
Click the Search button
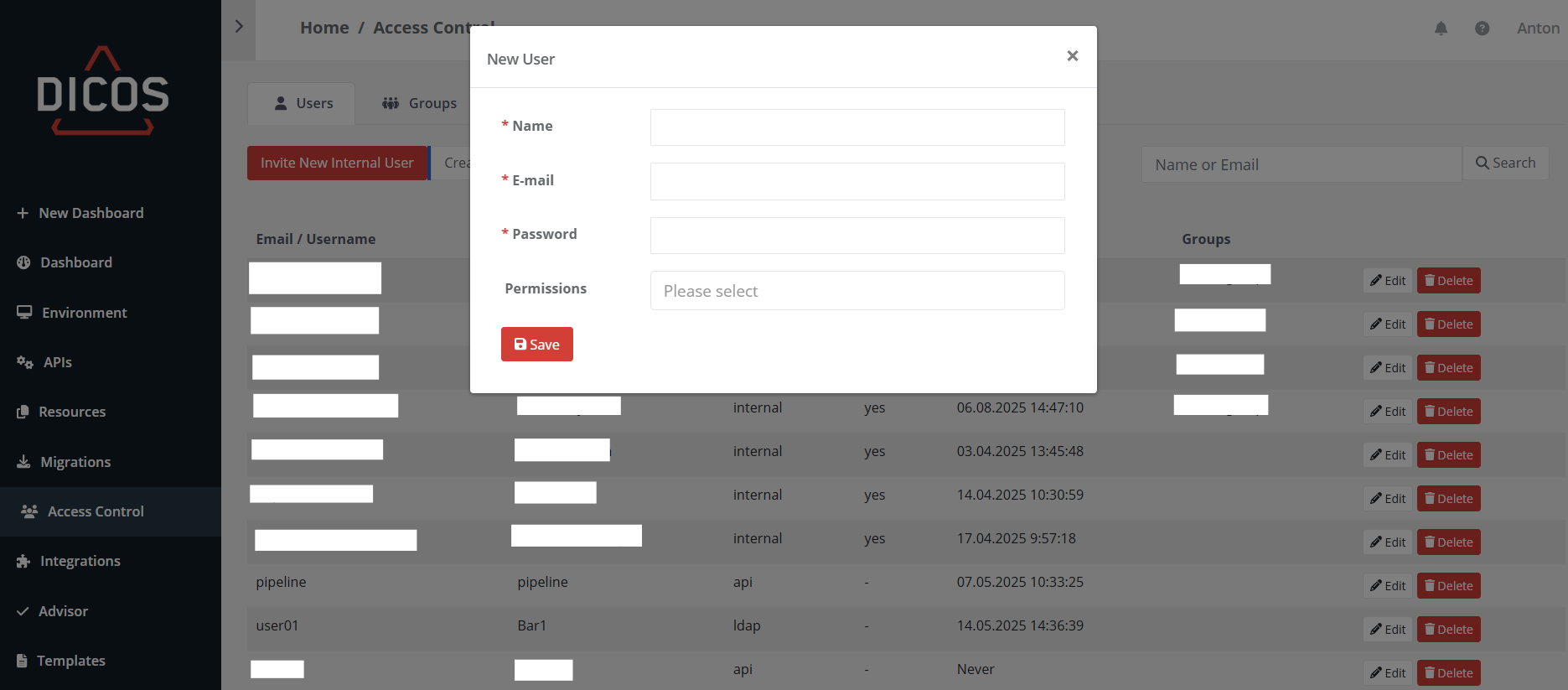pyautogui.click(x=1505, y=163)
